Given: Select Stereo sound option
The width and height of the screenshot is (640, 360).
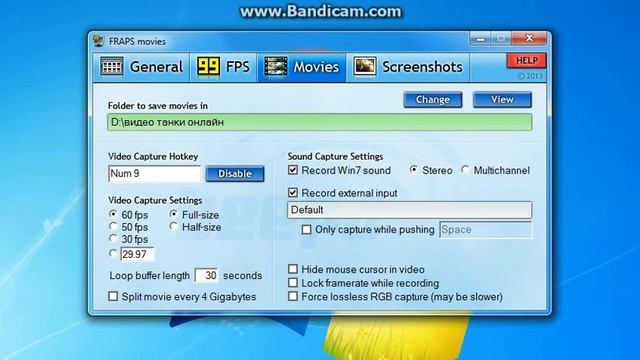Looking at the screenshot, I should coord(414,170).
